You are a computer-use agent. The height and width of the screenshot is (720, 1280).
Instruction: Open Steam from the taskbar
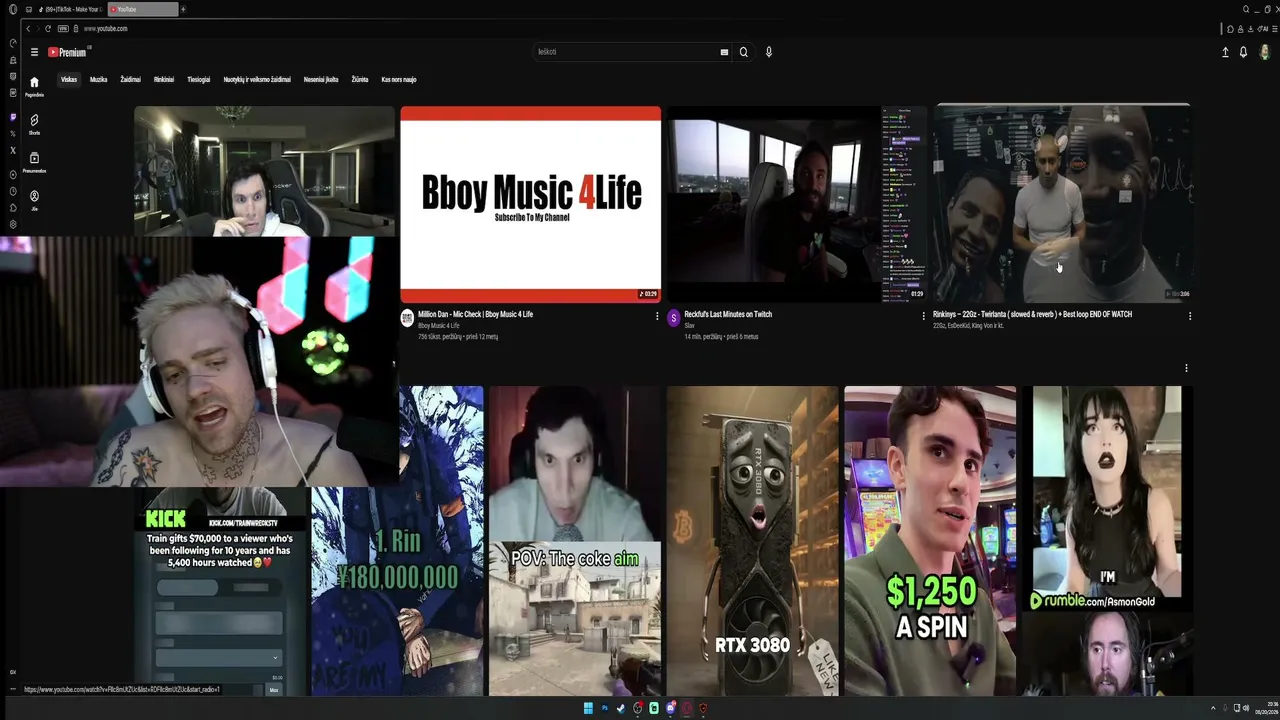621,708
